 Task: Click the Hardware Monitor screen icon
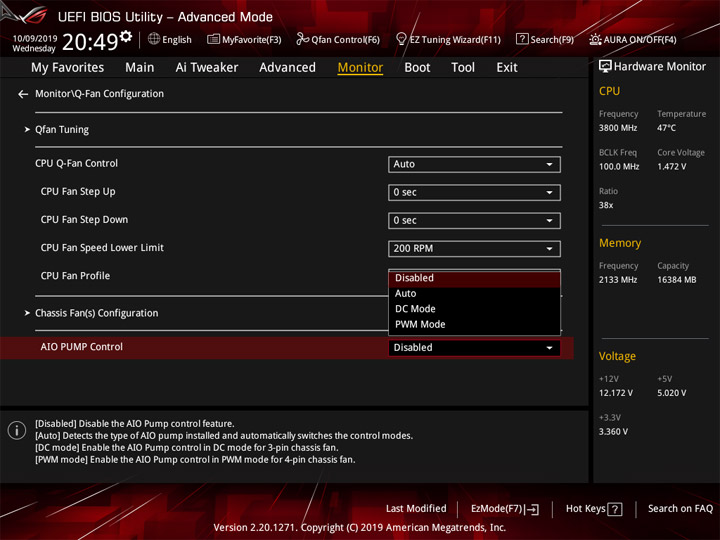point(605,67)
